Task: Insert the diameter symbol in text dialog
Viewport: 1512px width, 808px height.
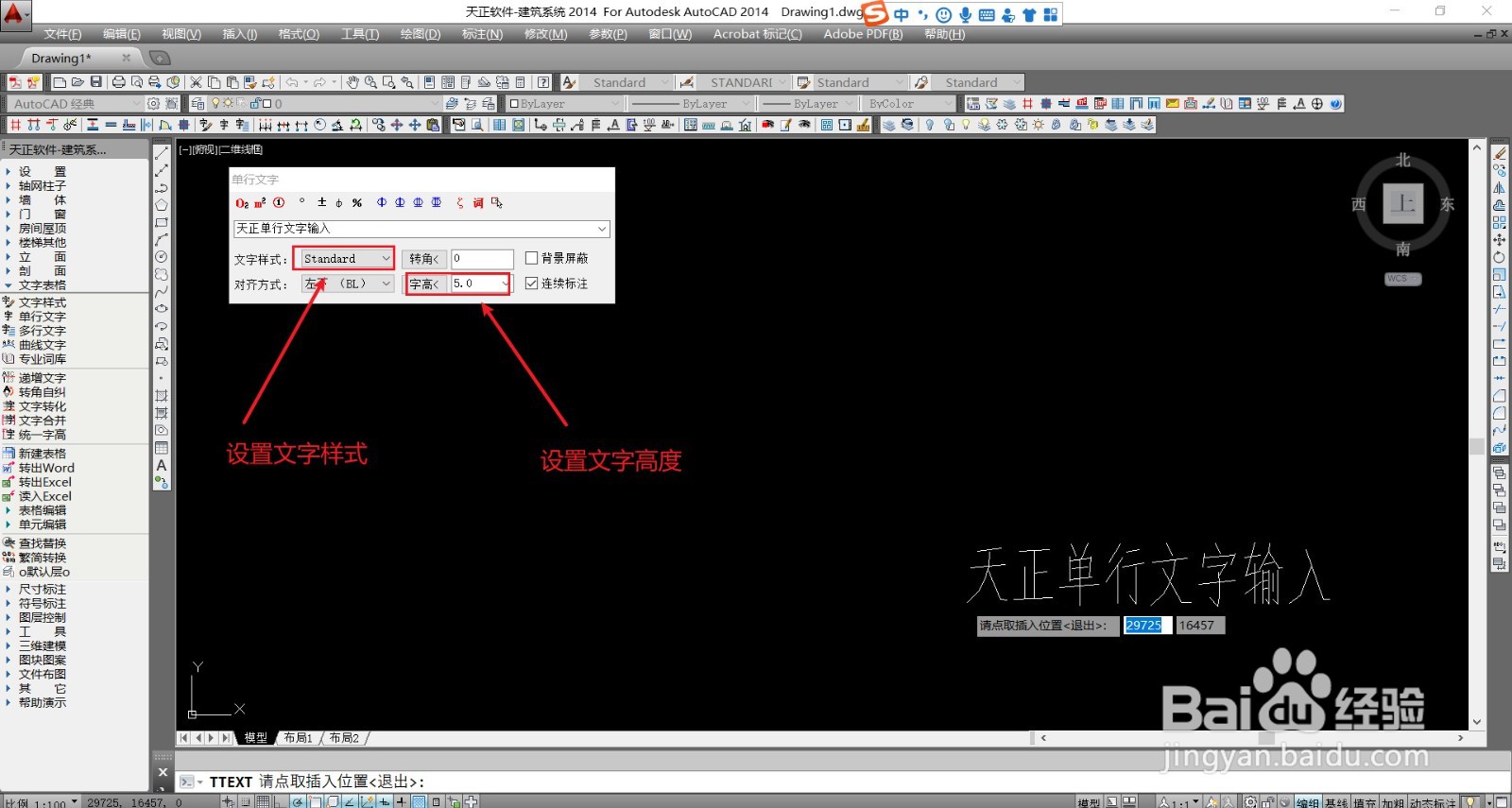Action: coord(339,202)
